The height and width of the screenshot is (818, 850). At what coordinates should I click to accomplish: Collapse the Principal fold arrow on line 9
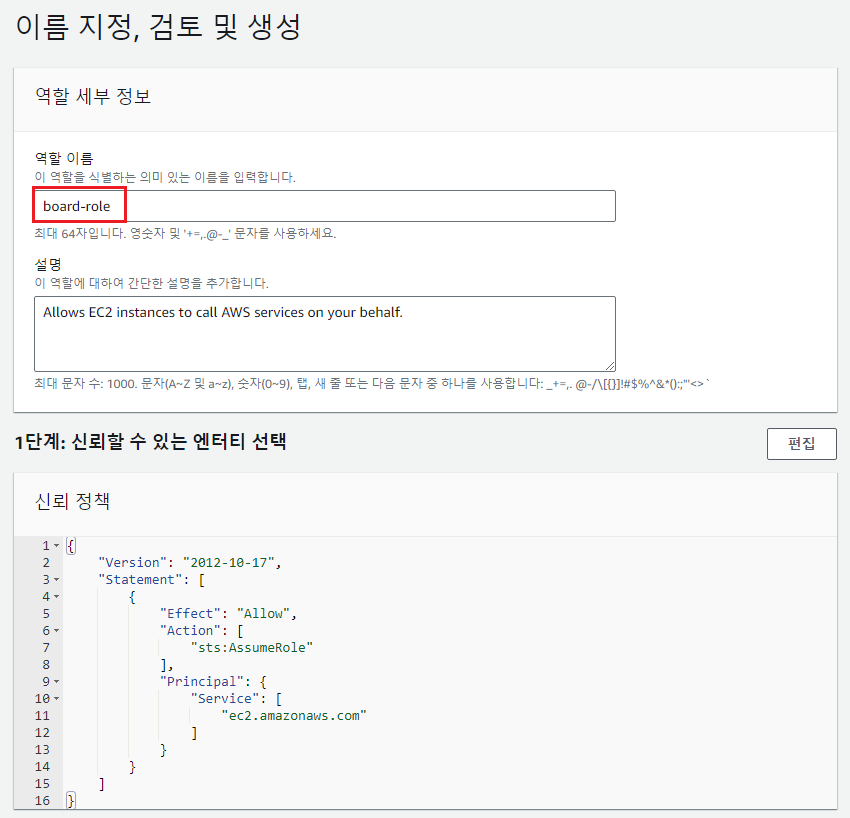pos(56,681)
